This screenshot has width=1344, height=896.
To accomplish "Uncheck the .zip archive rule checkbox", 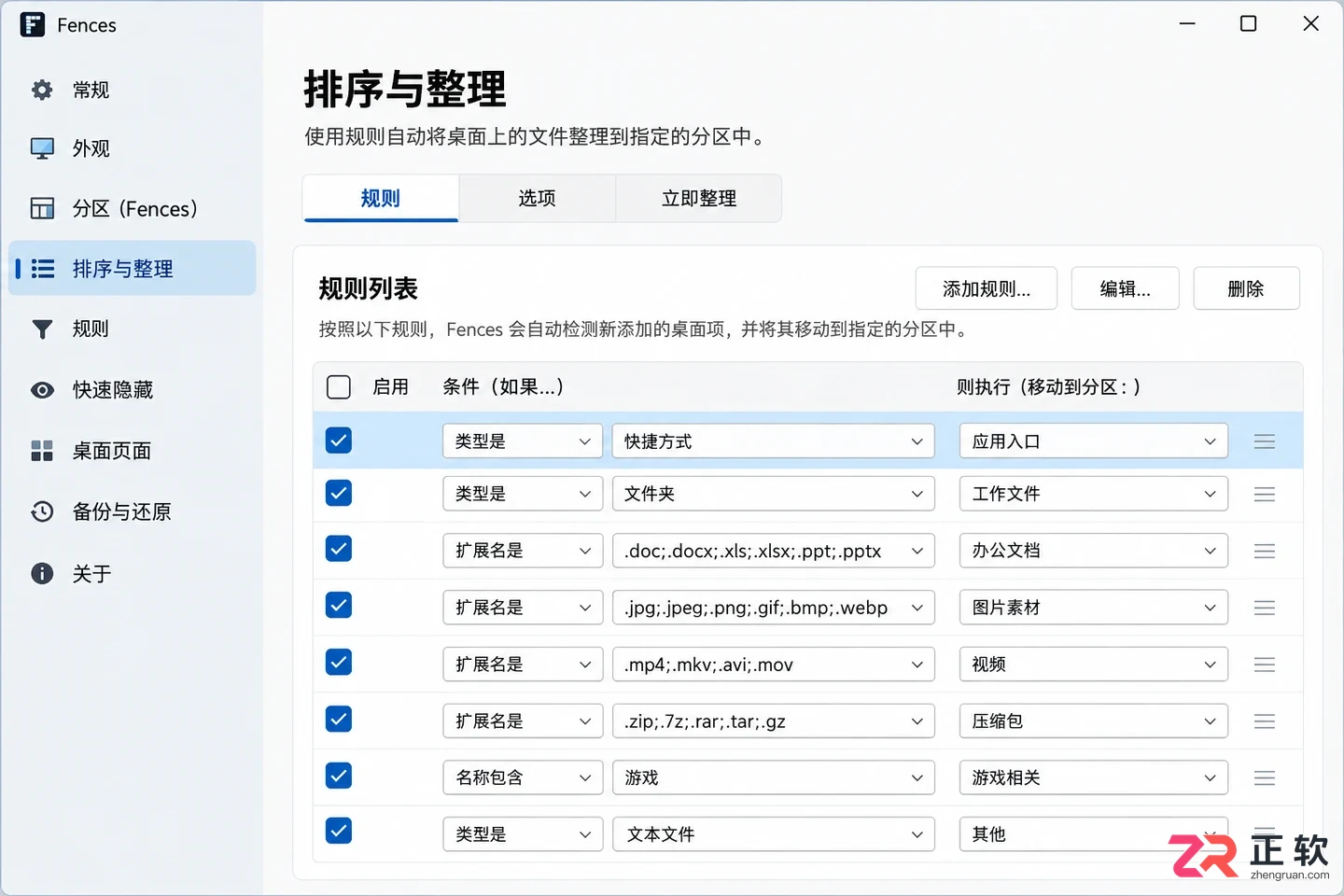I will (339, 720).
